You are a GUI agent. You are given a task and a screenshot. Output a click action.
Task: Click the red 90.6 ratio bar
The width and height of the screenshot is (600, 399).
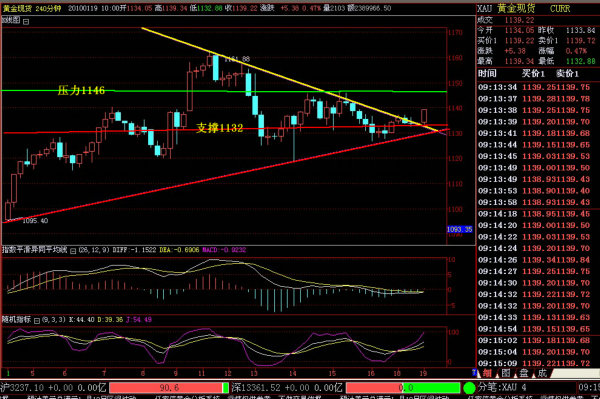click(x=169, y=388)
